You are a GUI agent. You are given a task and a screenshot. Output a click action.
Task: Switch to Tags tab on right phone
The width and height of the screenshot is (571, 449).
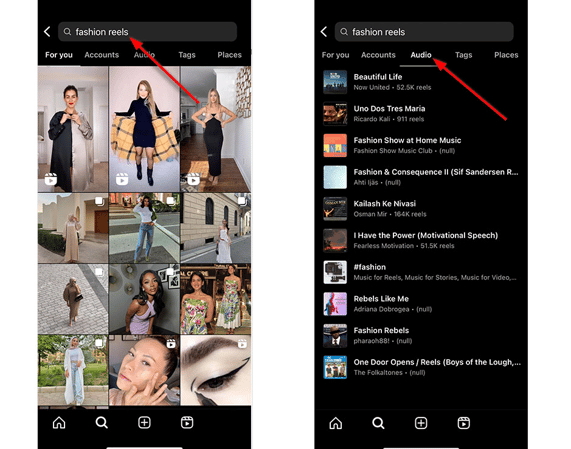(x=464, y=55)
